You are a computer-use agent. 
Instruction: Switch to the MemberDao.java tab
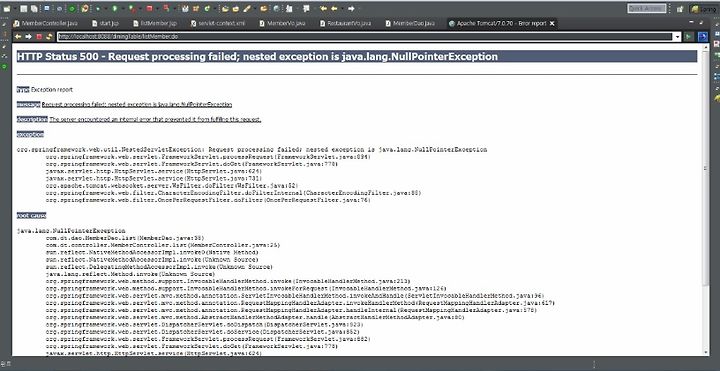(410, 23)
